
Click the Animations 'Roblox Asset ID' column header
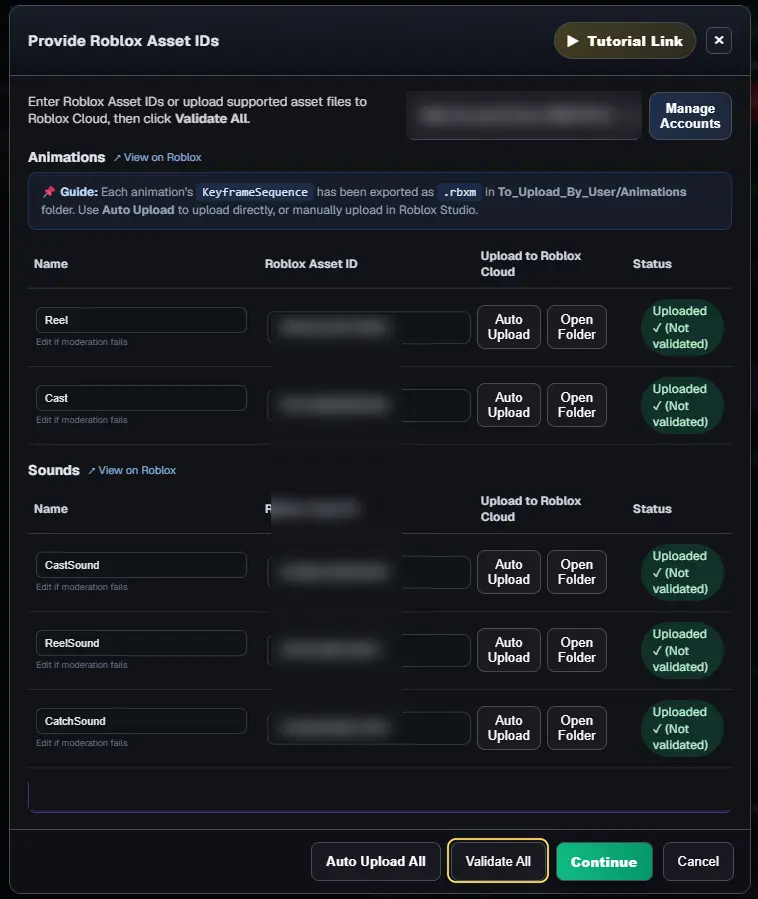pyautogui.click(x=311, y=264)
